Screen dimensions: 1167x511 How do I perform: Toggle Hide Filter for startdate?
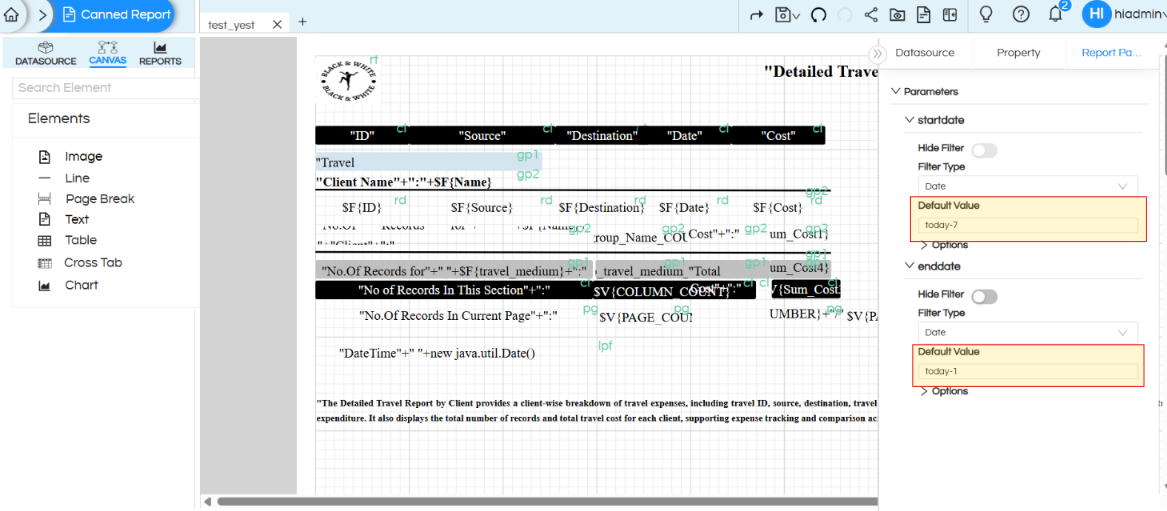coord(984,151)
